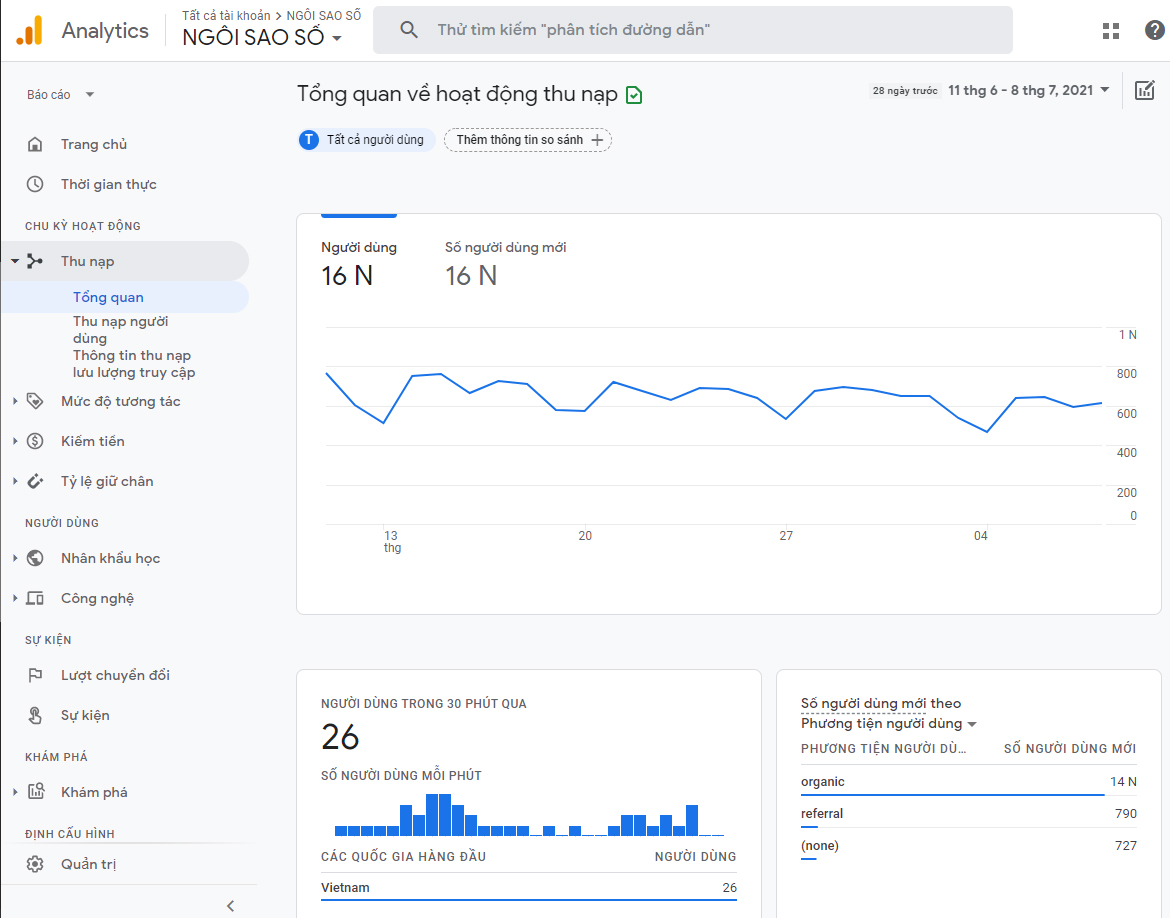Image resolution: width=1170 pixels, height=918 pixels.
Task: Open the report customization pencil icon
Action: [x=1145, y=90]
